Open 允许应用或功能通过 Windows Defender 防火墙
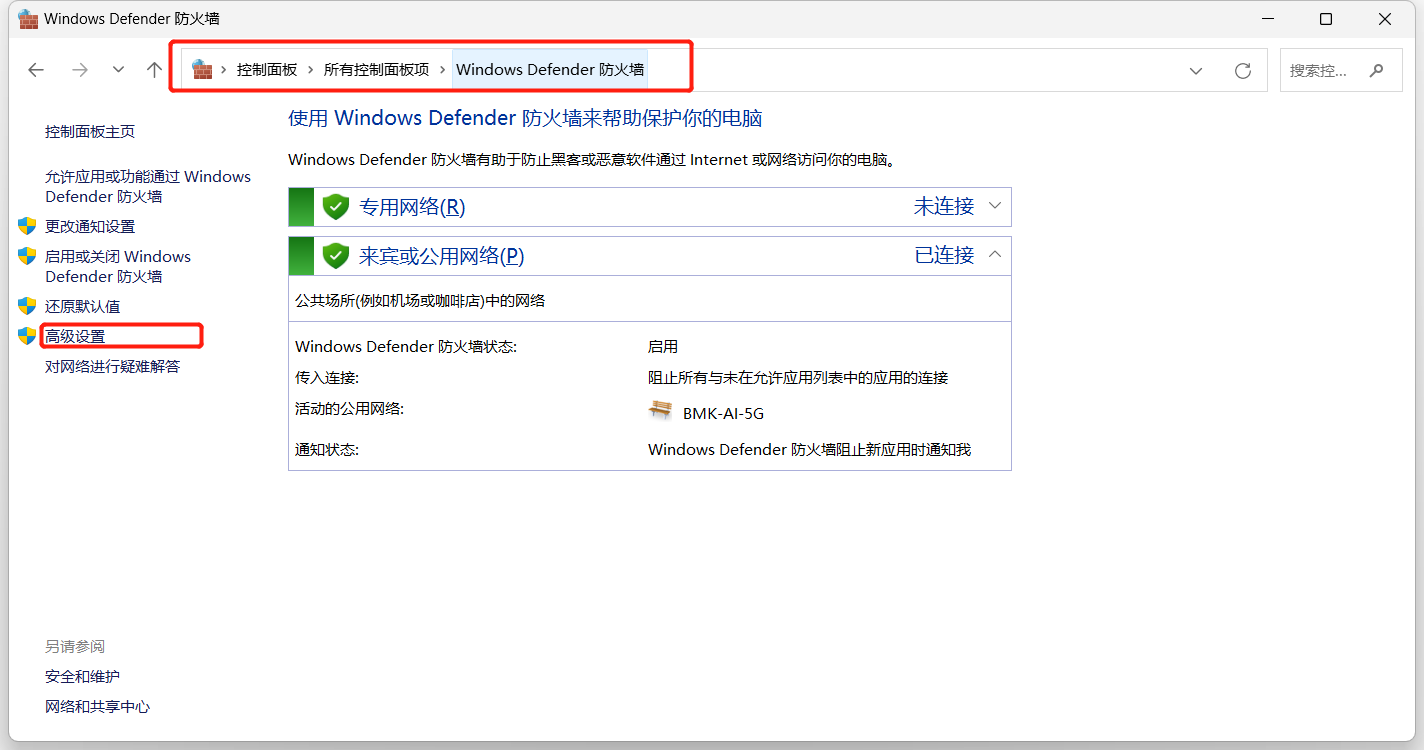Viewport: 1424px width, 750px height. 148,186
